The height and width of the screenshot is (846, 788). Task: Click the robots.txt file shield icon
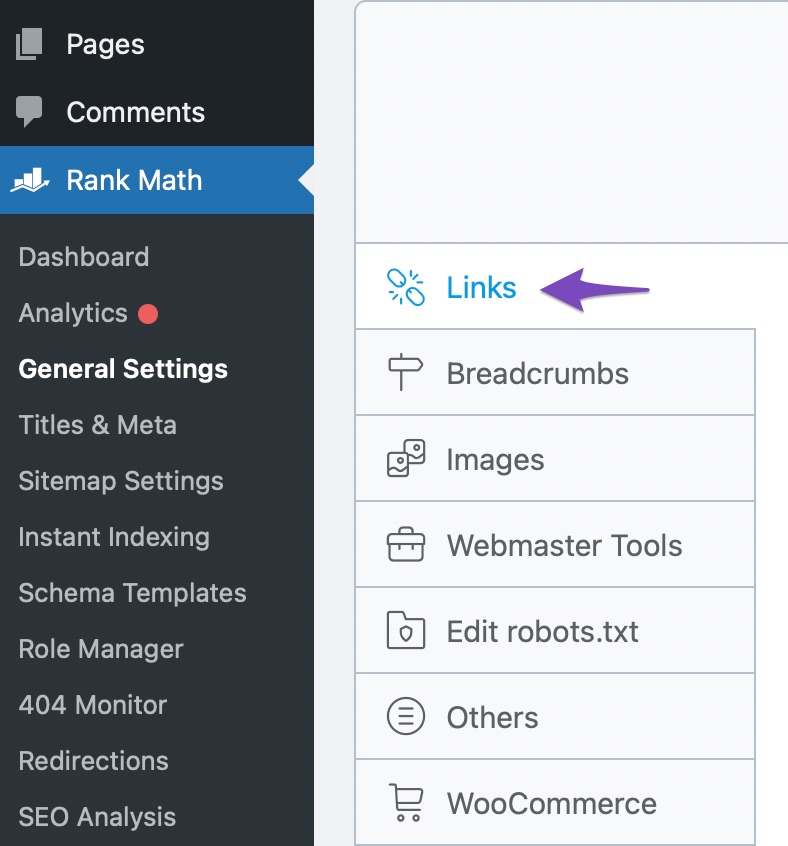point(406,630)
